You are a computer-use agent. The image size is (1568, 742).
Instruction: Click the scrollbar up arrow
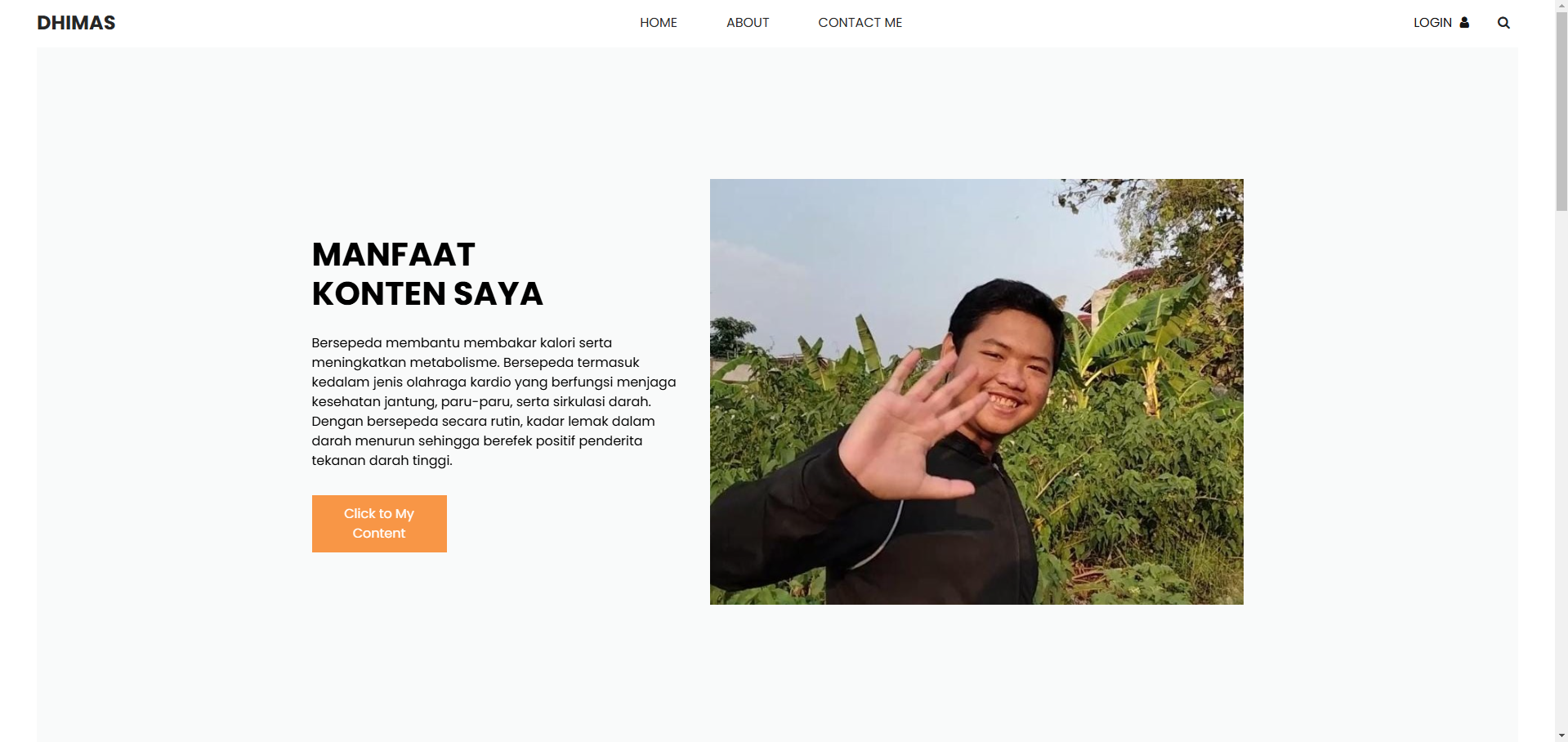coord(1561,6)
